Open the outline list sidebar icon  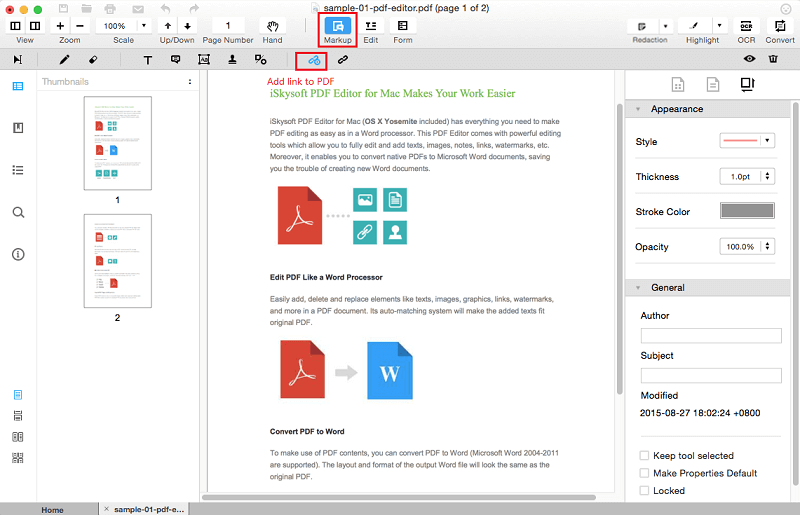tap(18, 170)
